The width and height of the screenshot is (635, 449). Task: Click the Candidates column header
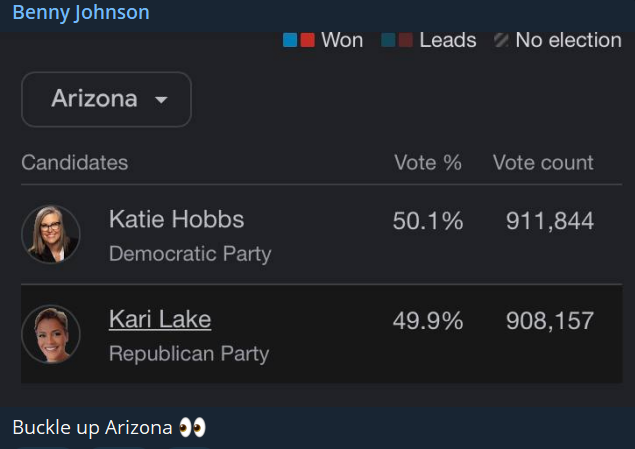click(x=74, y=162)
